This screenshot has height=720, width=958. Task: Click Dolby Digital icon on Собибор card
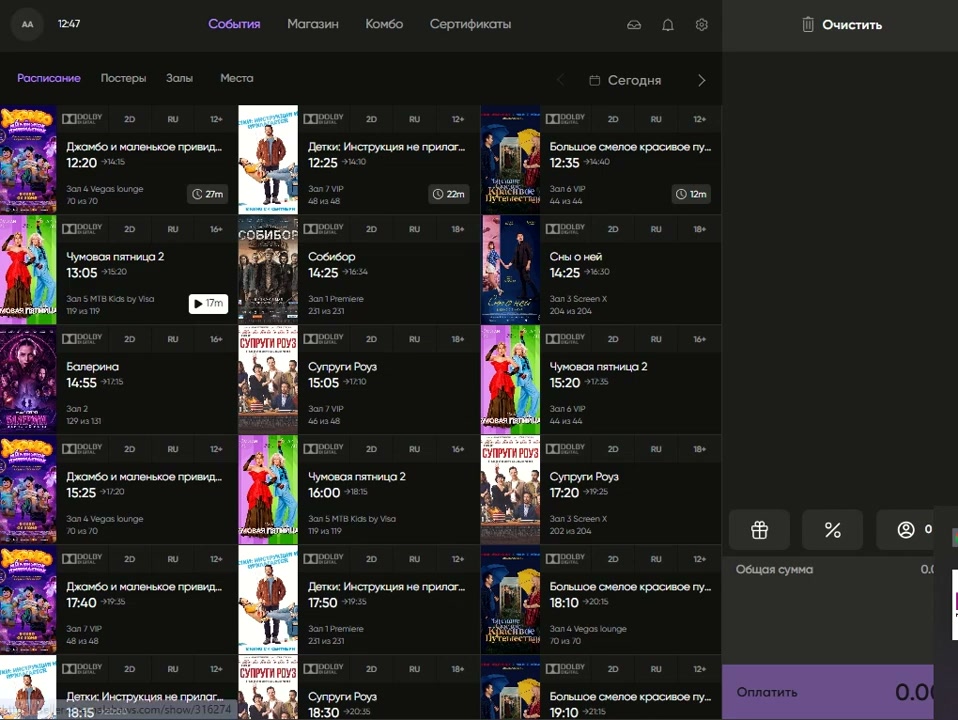click(x=323, y=229)
